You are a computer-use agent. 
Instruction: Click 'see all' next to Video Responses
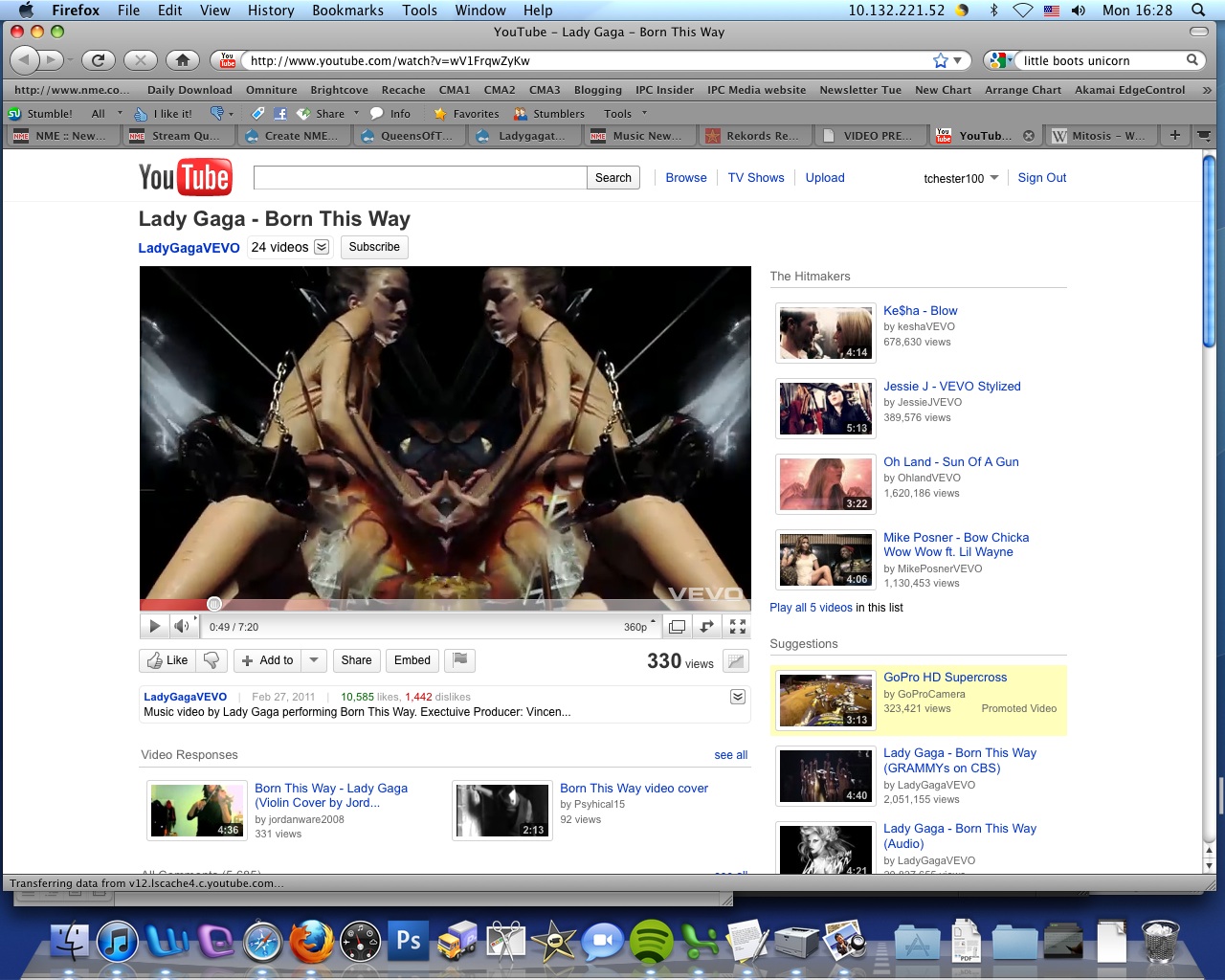pyautogui.click(x=730, y=754)
